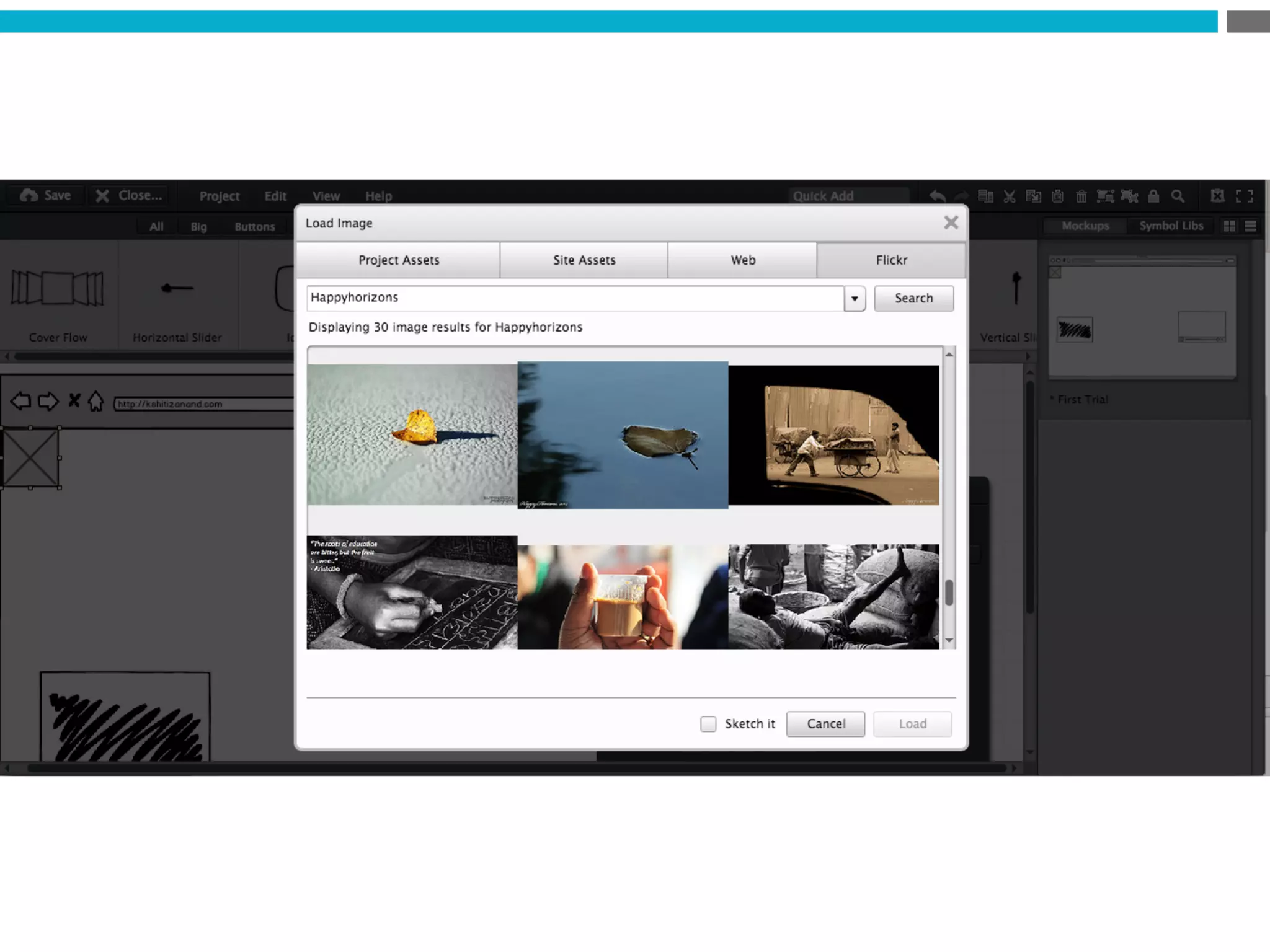This screenshot has width=1270, height=952.
Task: Click the magnifier zoom icon
Action: click(x=1178, y=196)
